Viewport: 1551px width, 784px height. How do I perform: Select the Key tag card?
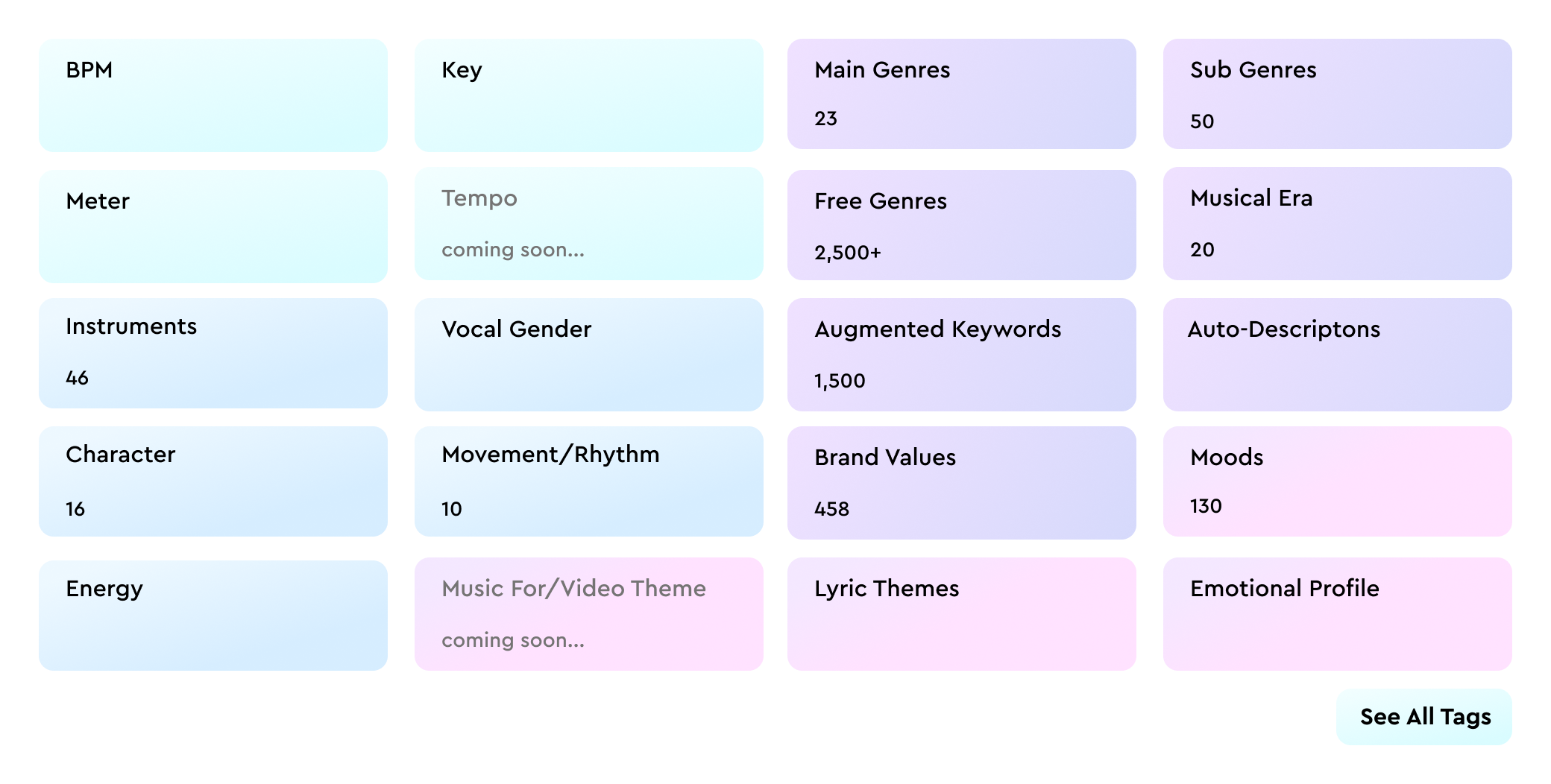[x=589, y=95]
